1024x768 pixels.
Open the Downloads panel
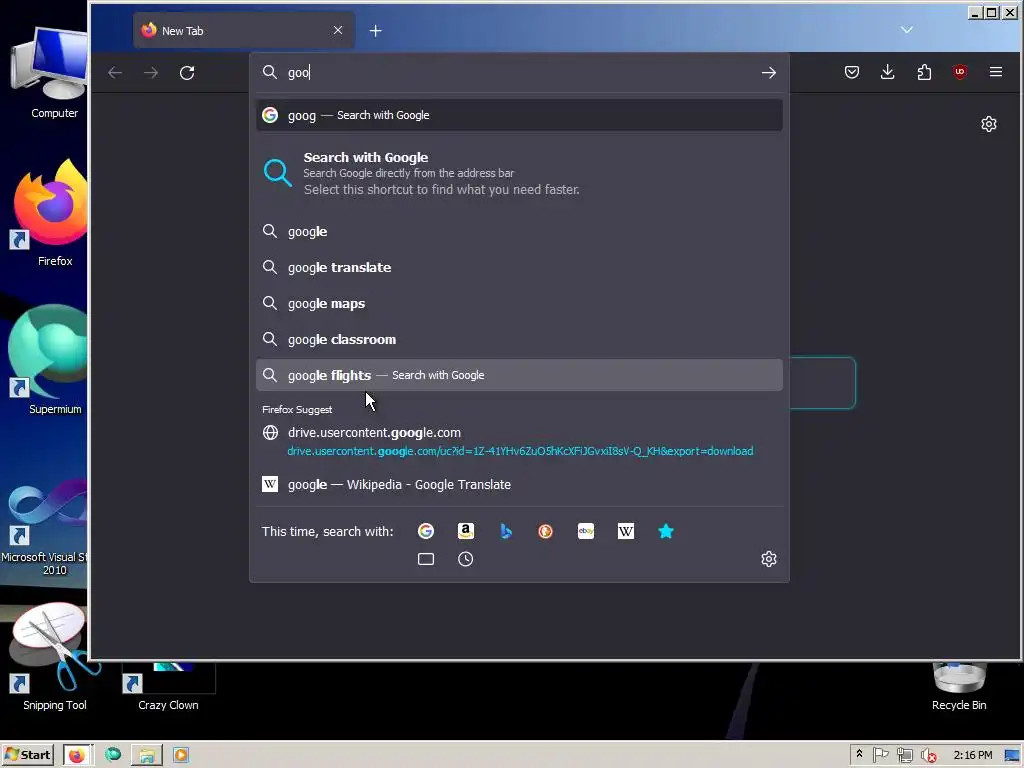tap(888, 72)
